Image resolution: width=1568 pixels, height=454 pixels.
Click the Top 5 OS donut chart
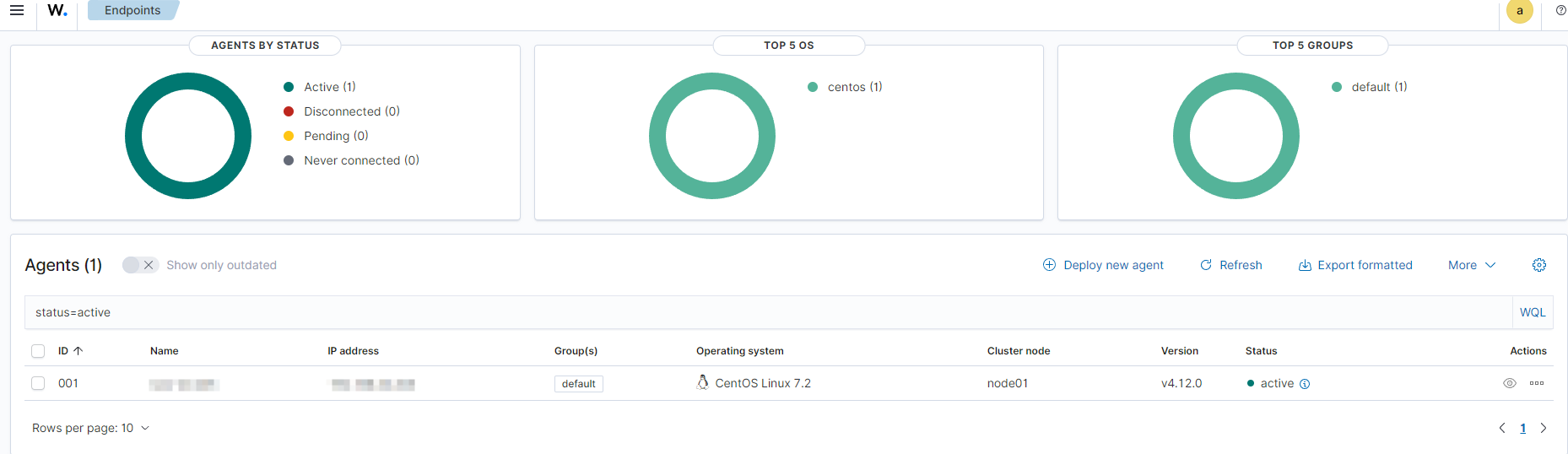pos(712,136)
